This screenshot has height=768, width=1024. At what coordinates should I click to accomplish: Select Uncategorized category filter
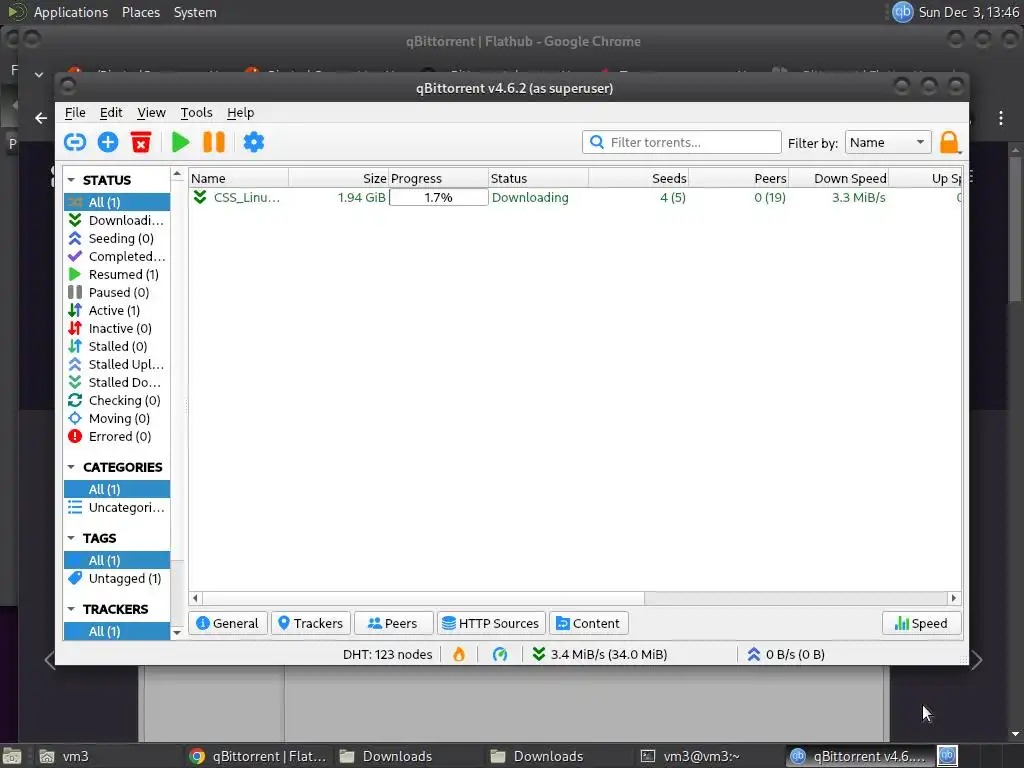117,507
